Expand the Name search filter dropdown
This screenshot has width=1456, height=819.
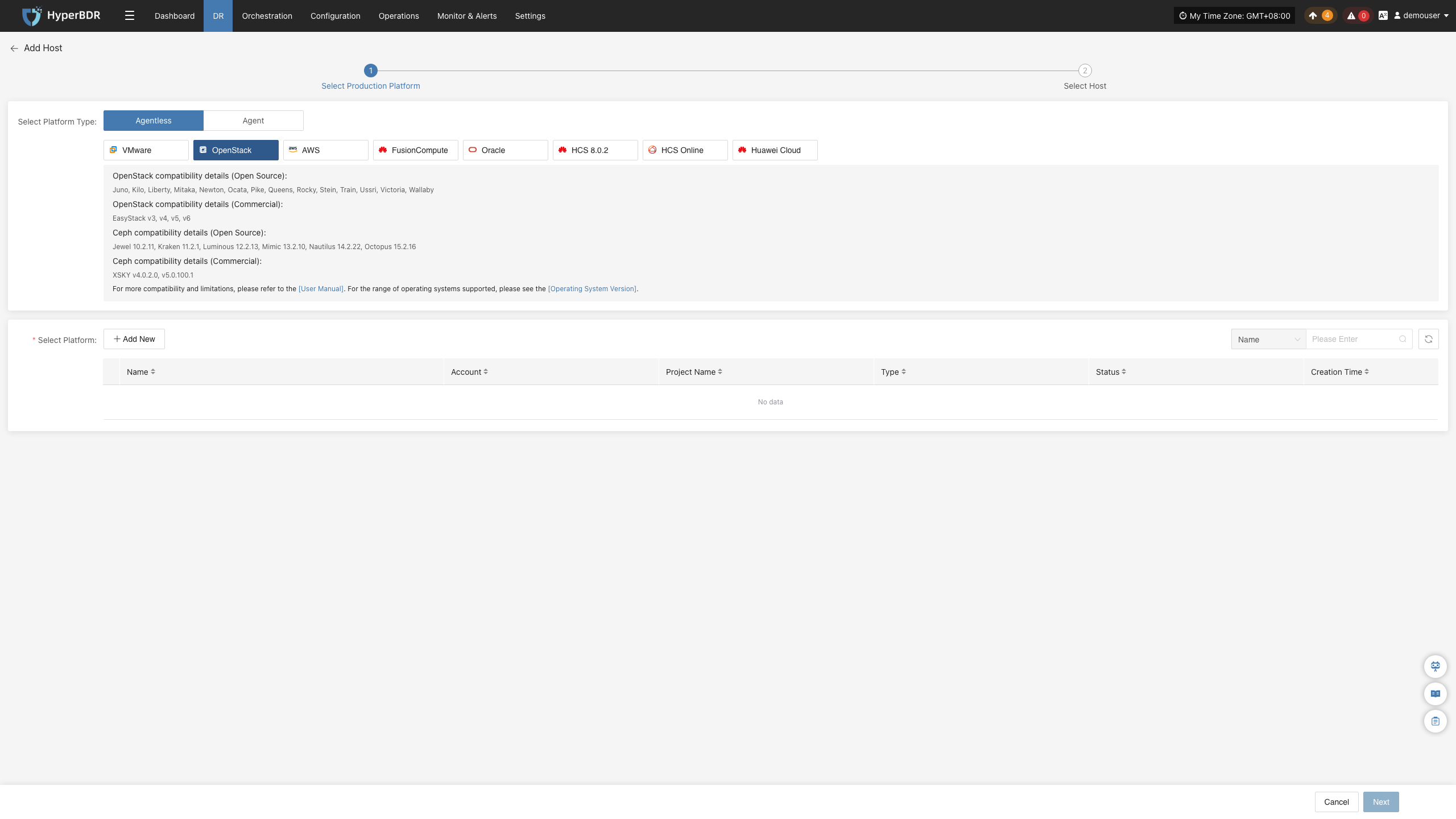pos(1268,340)
